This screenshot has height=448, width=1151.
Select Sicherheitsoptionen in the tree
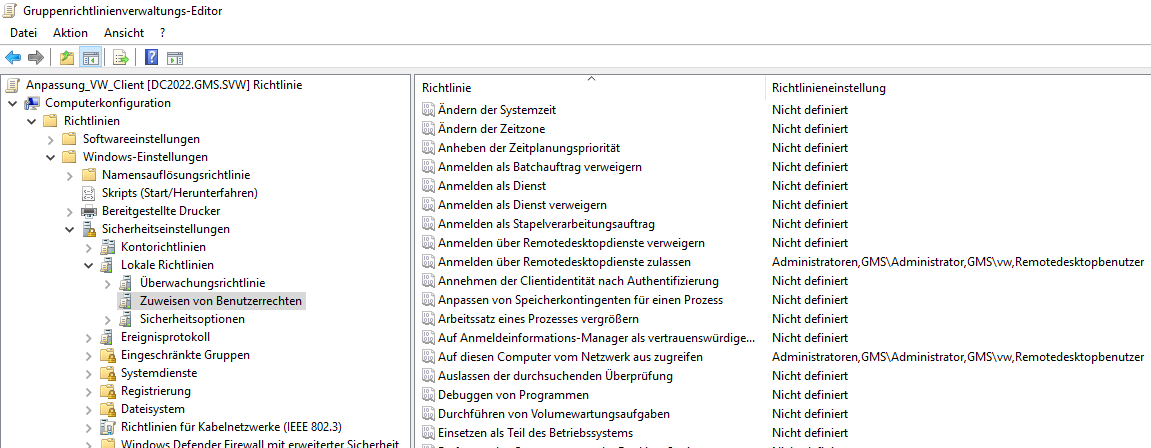coord(192,319)
